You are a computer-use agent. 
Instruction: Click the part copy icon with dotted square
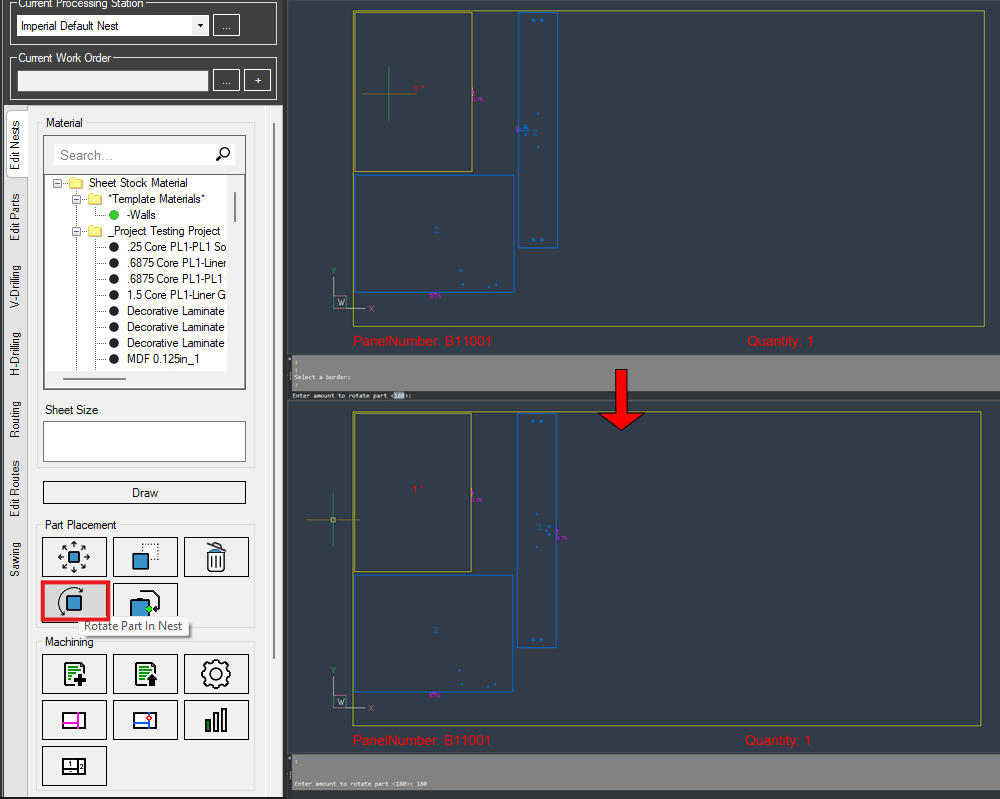(145, 557)
